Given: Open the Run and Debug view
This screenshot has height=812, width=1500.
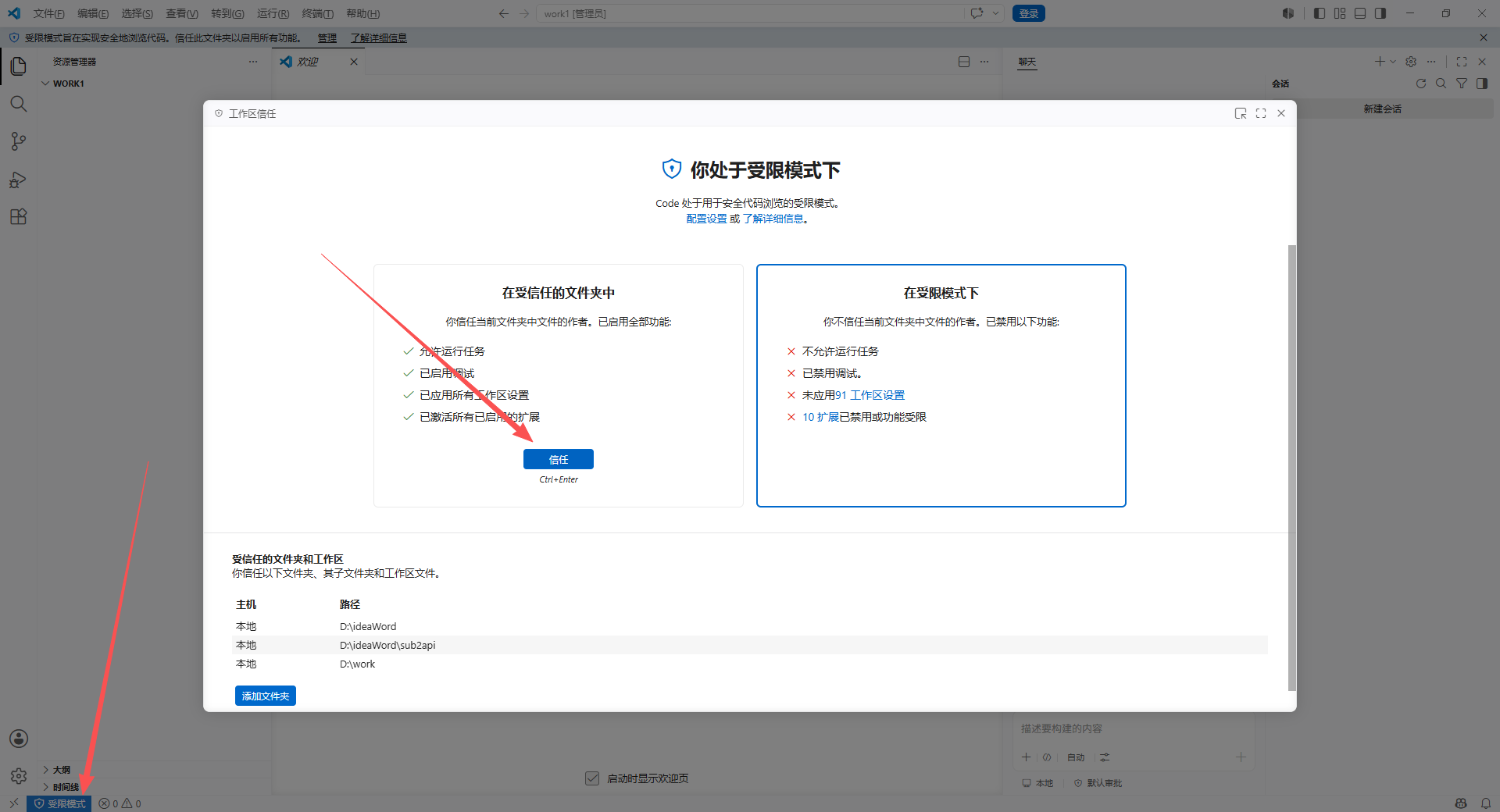Looking at the screenshot, I should coord(19,180).
